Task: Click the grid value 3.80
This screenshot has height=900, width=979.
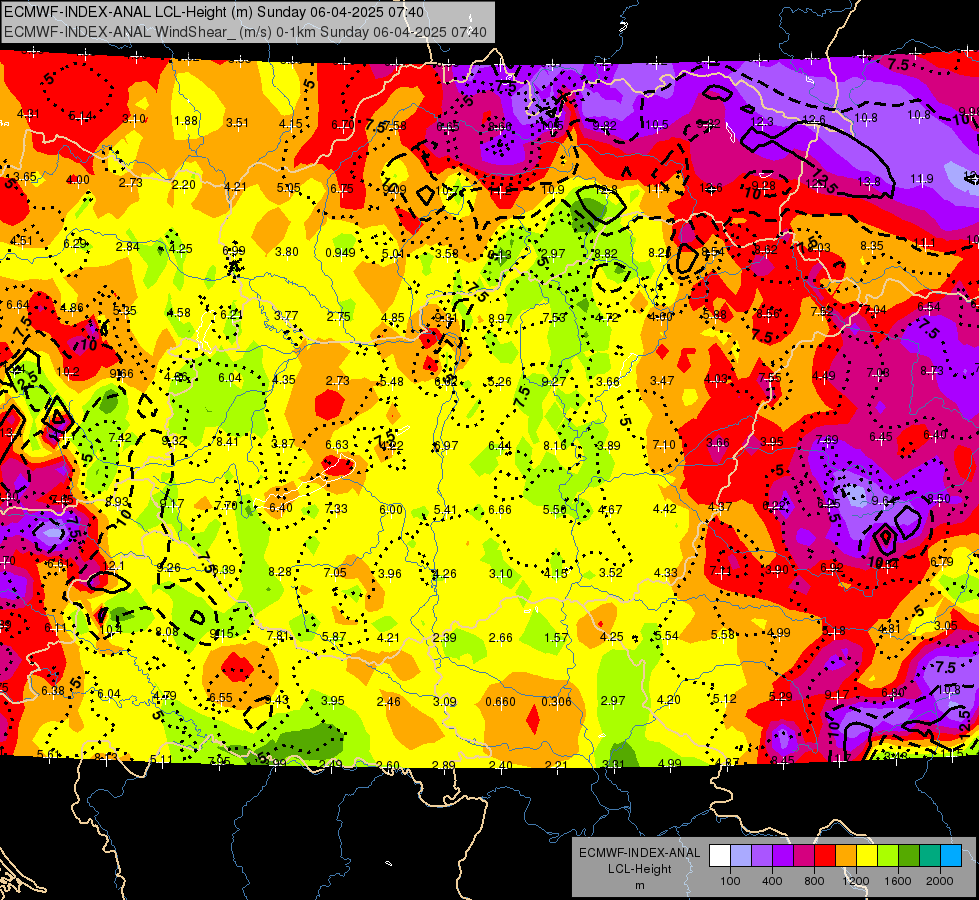Action: coord(287,252)
